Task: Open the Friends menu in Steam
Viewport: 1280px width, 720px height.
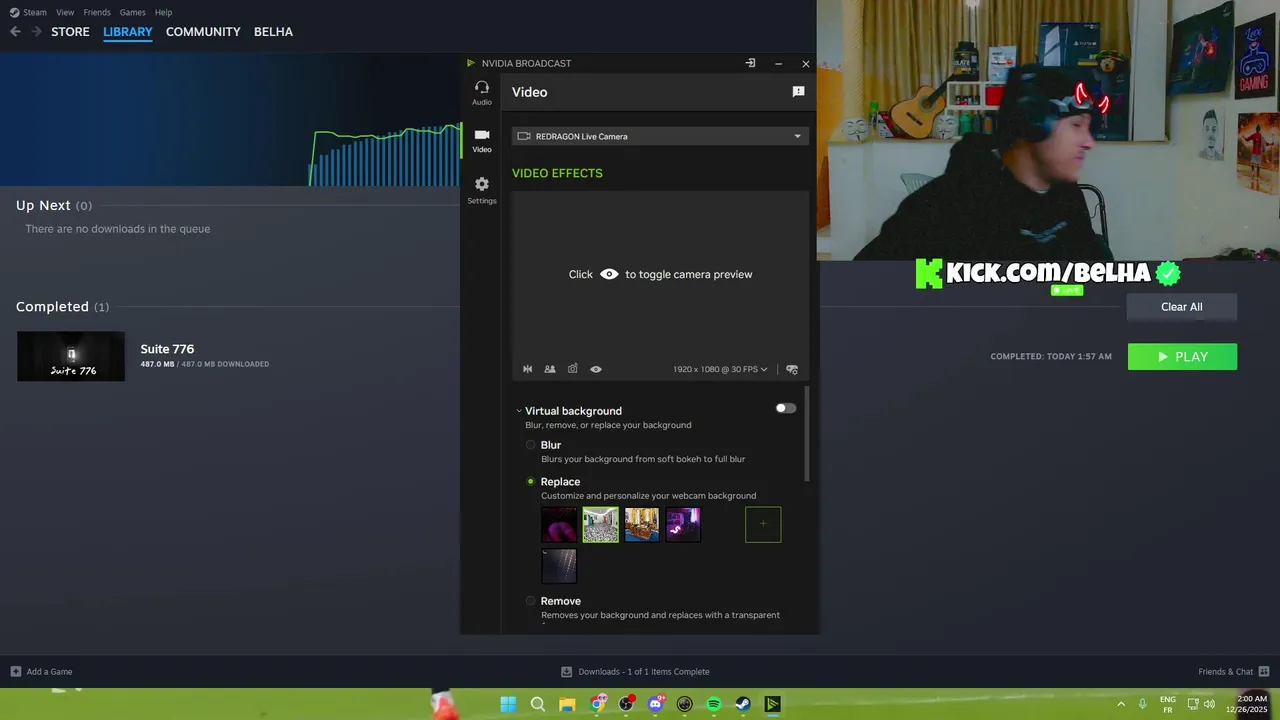Action: [97, 12]
